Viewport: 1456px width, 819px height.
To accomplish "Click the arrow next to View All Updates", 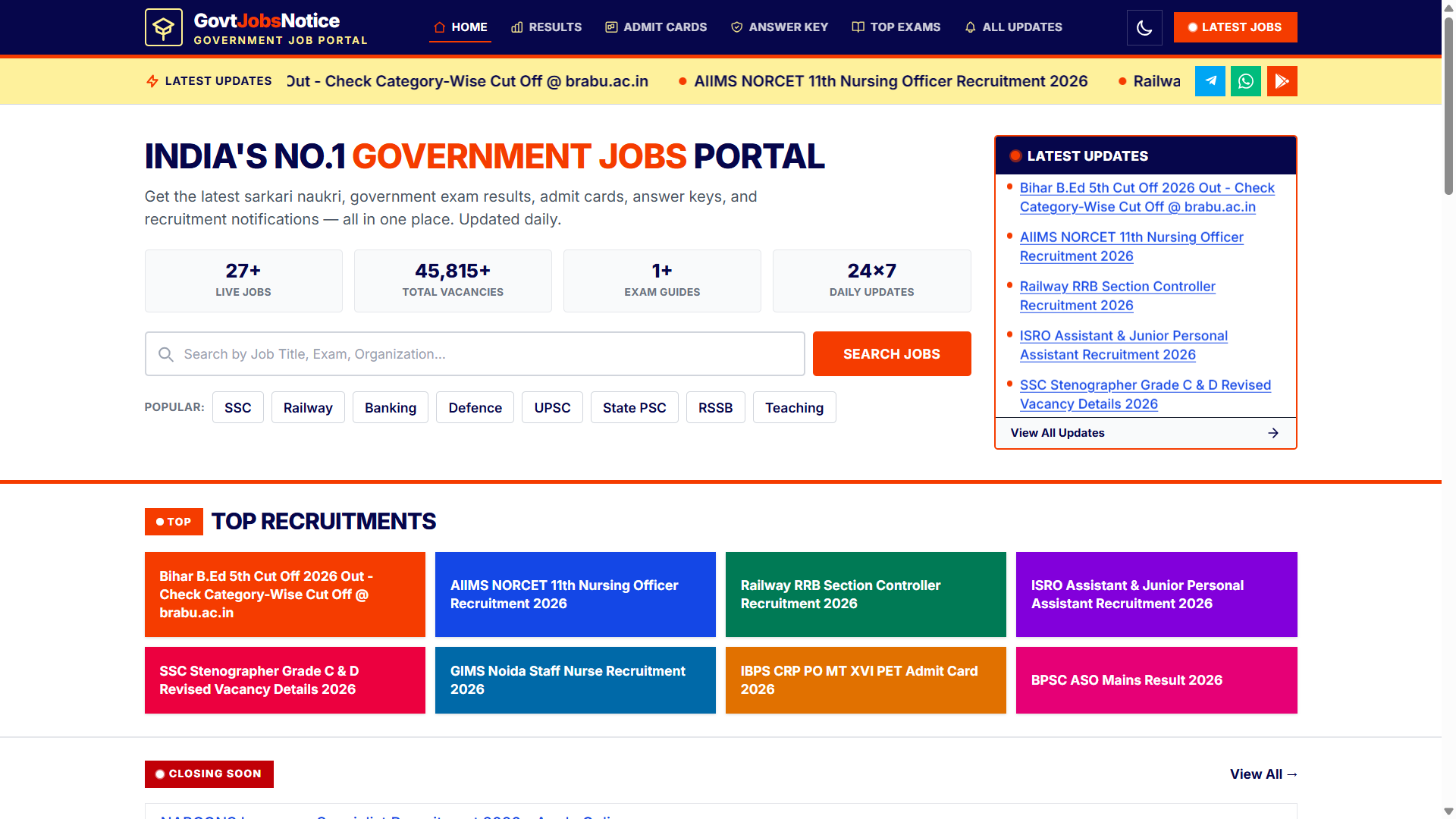I will click(1273, 433).
